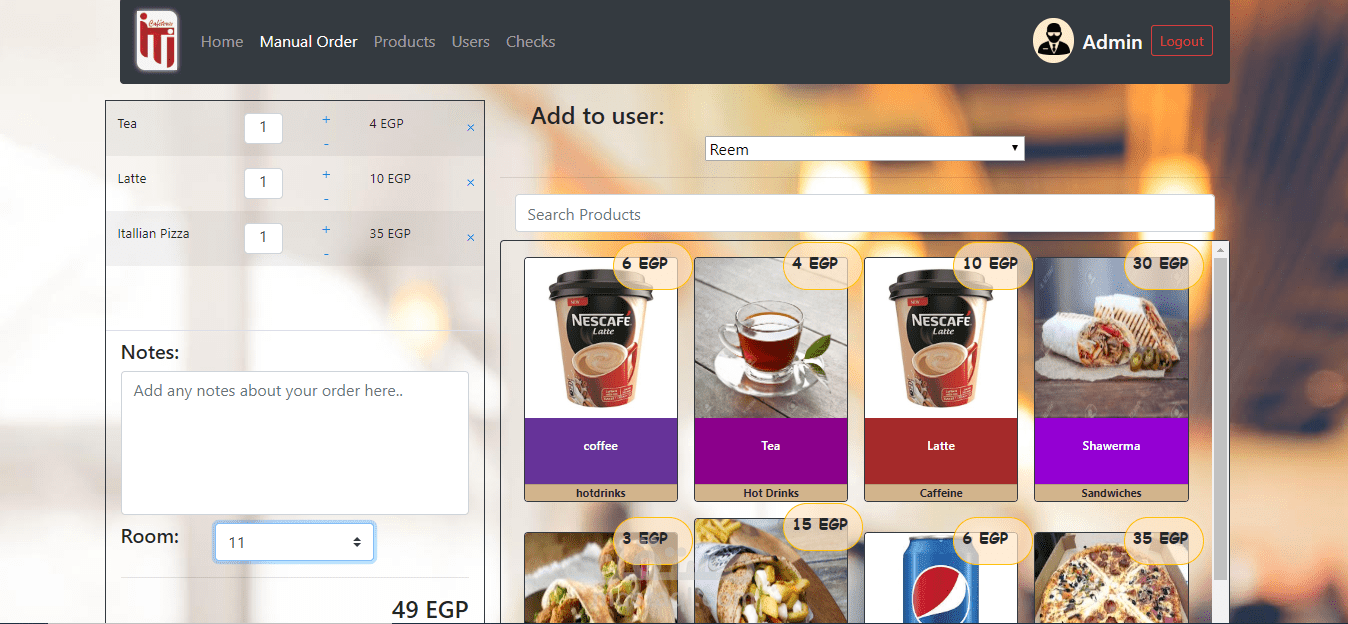Click Tea quantity input box

click(x=263, y=128)
